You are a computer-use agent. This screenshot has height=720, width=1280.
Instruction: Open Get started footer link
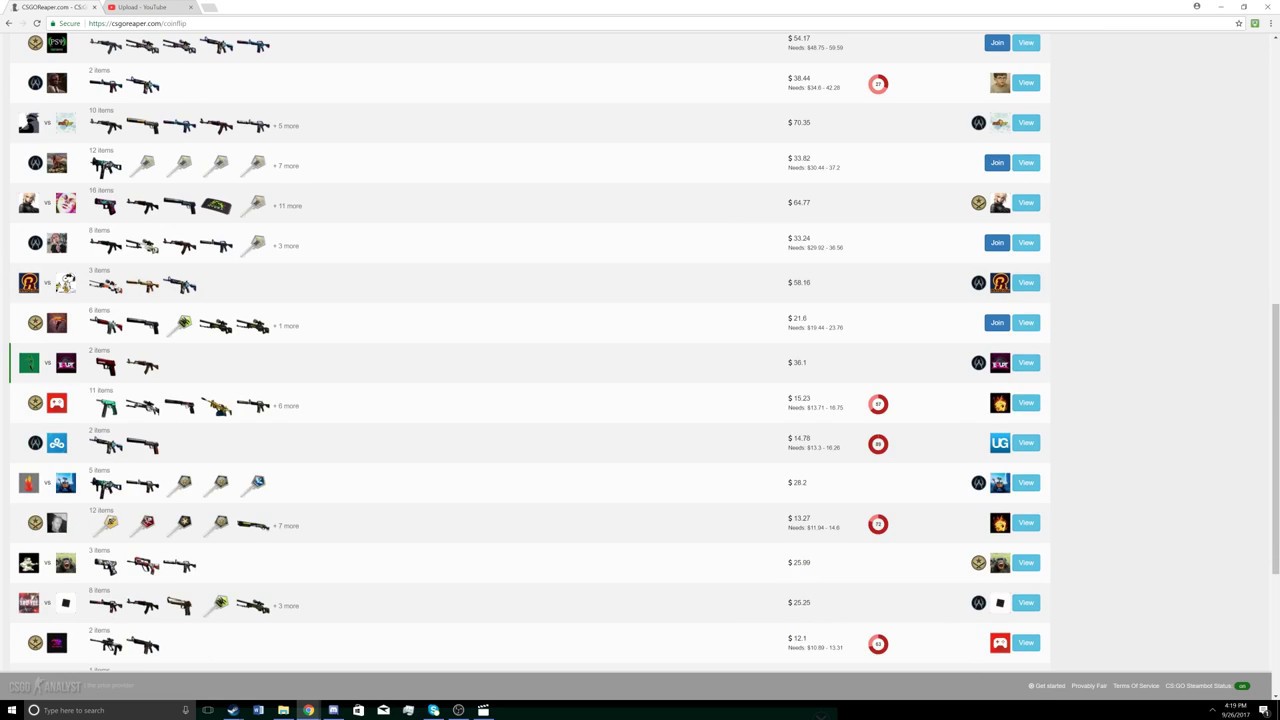[x=1048, y=686]
